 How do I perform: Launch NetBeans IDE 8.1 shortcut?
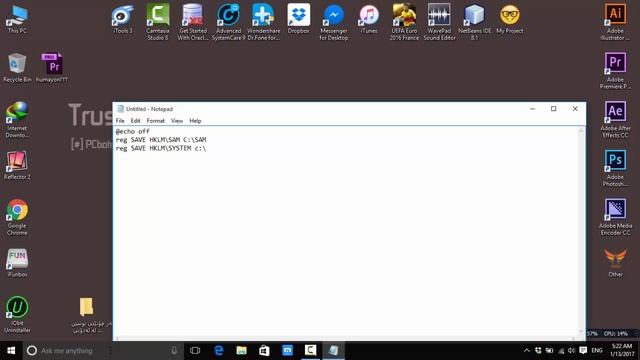pyautogui.click(x=474, y=22)
